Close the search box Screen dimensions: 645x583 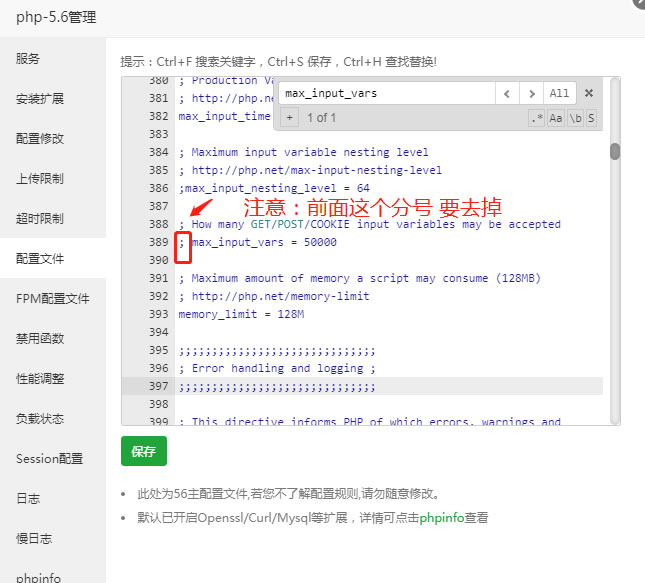[589, 93]
